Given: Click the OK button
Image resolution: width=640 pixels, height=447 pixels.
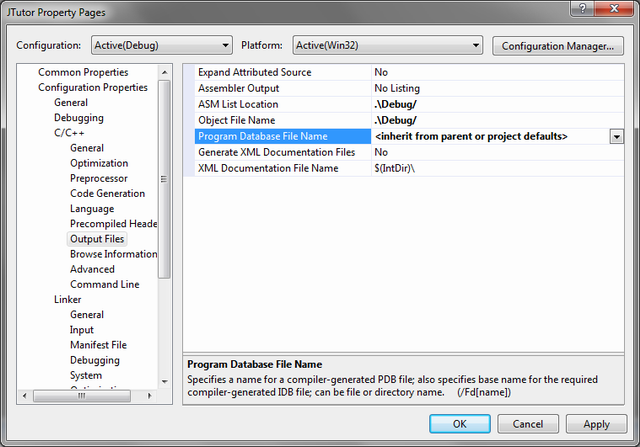Looking at the screenshot, I should click(x=460, y=424).
